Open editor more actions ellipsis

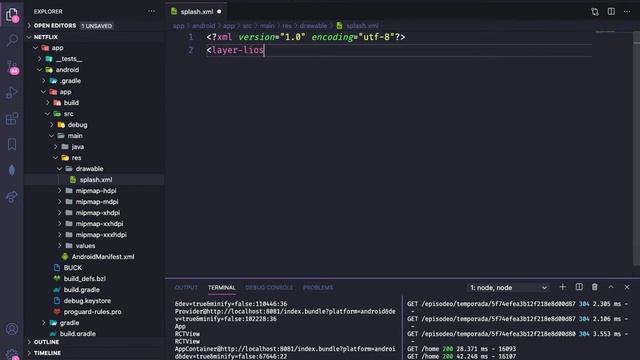627,11
